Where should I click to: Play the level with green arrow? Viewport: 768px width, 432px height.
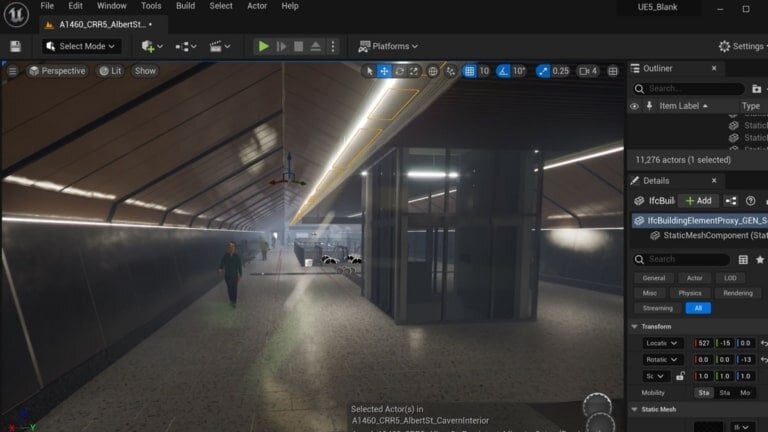point(264,47)
